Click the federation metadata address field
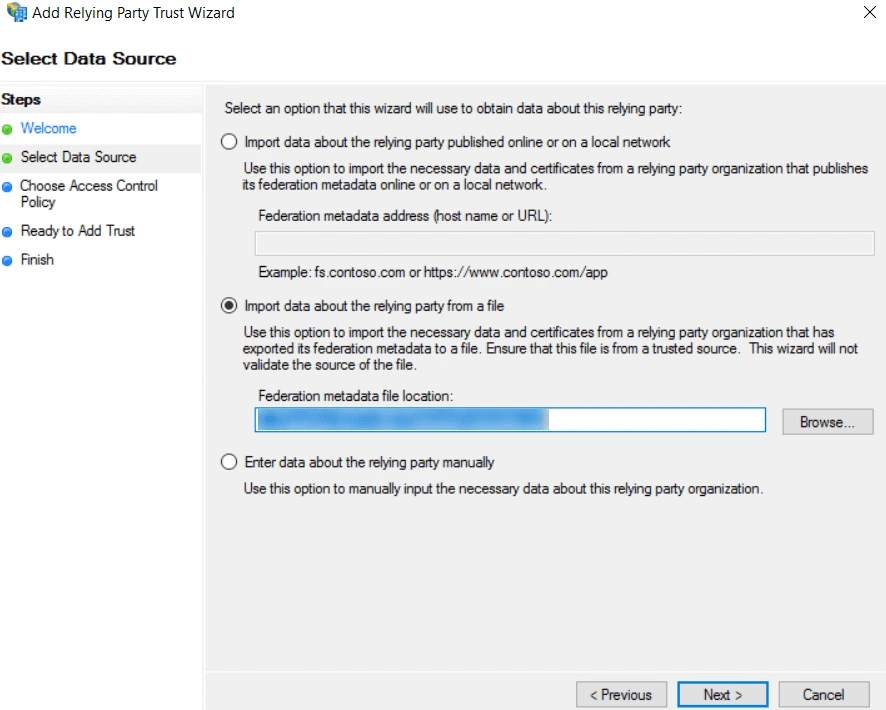 pos(563,242)
